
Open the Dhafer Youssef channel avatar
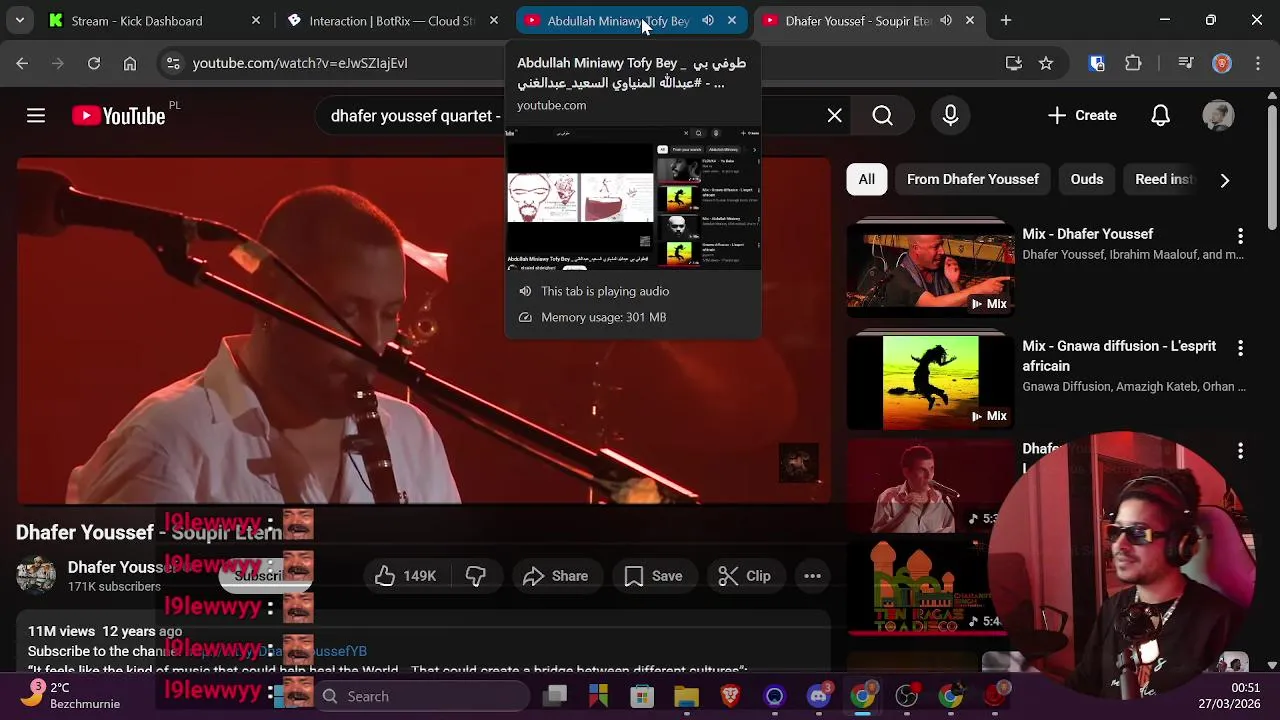click(x=36, y=576)
